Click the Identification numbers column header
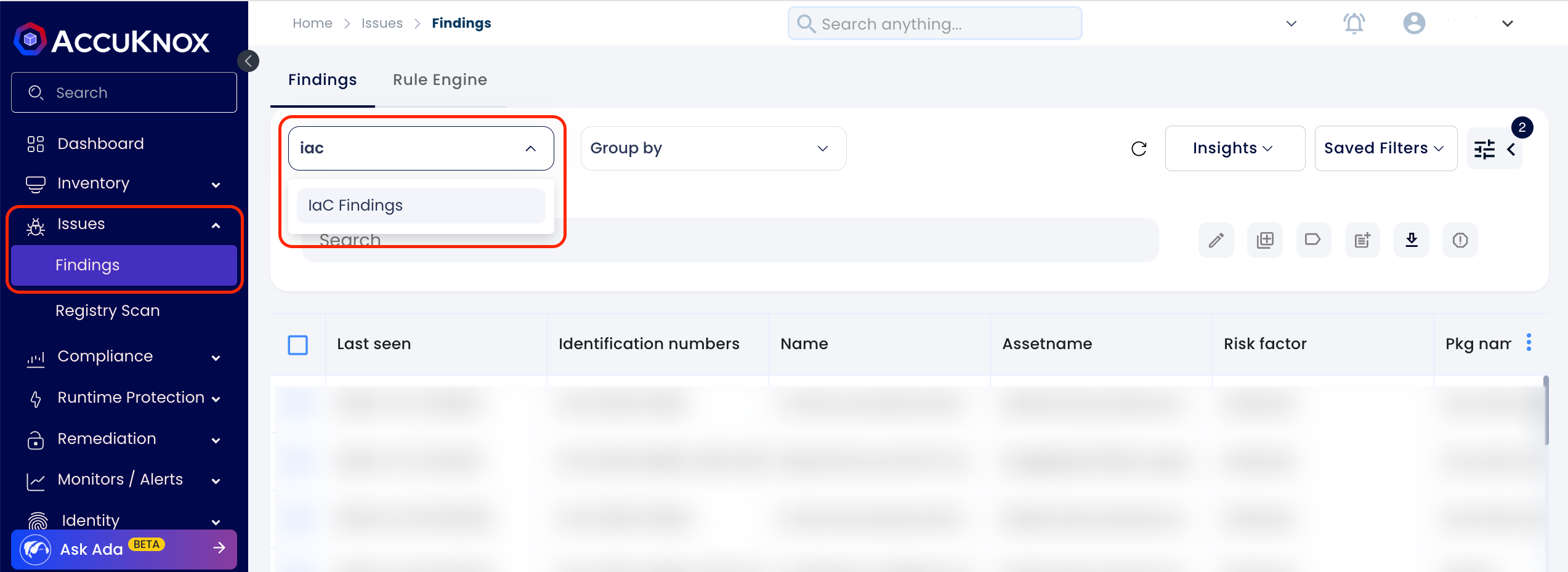This screenshot has height=572, width=1568. (649, 344)
